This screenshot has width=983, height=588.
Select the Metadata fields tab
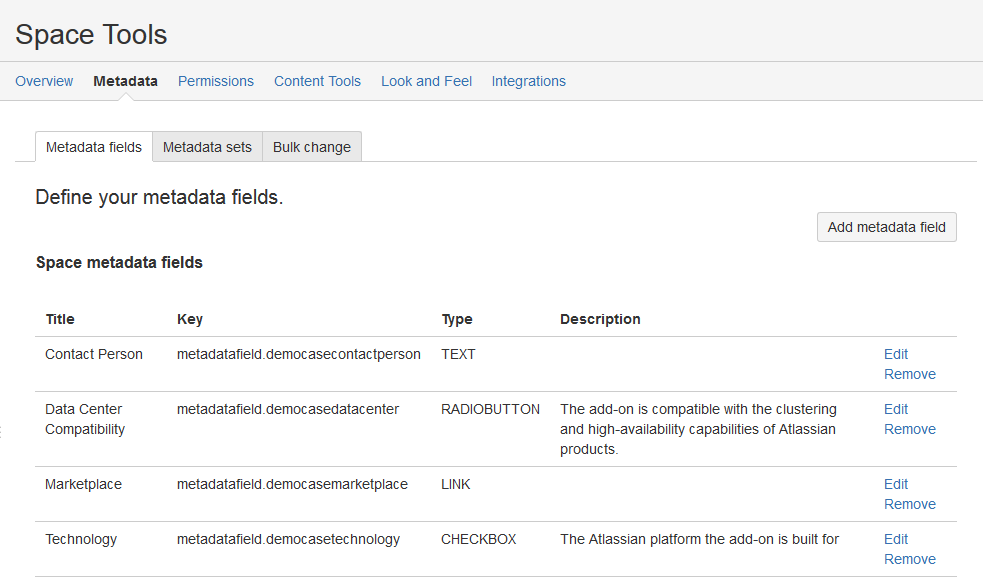pyautogui.click(x=93, y=146)
